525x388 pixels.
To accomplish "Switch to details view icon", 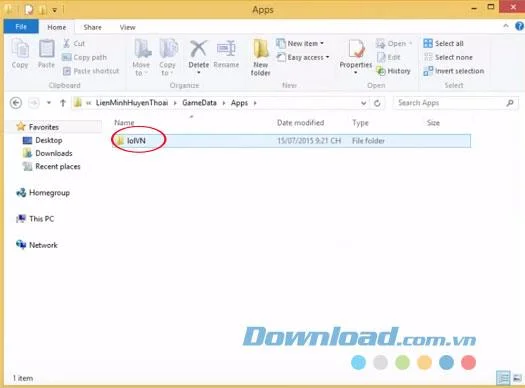I will [x=503, y=378].
